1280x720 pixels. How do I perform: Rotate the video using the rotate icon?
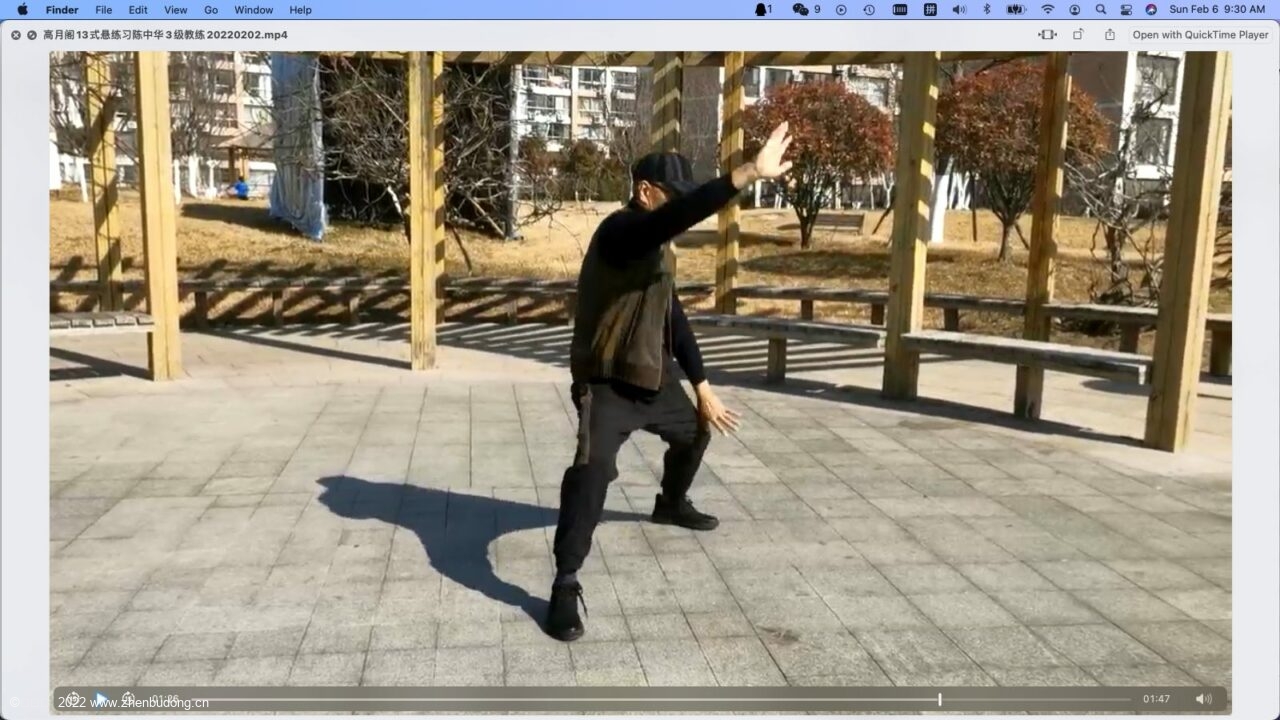pyautogui.click(x=1078, y=35)
